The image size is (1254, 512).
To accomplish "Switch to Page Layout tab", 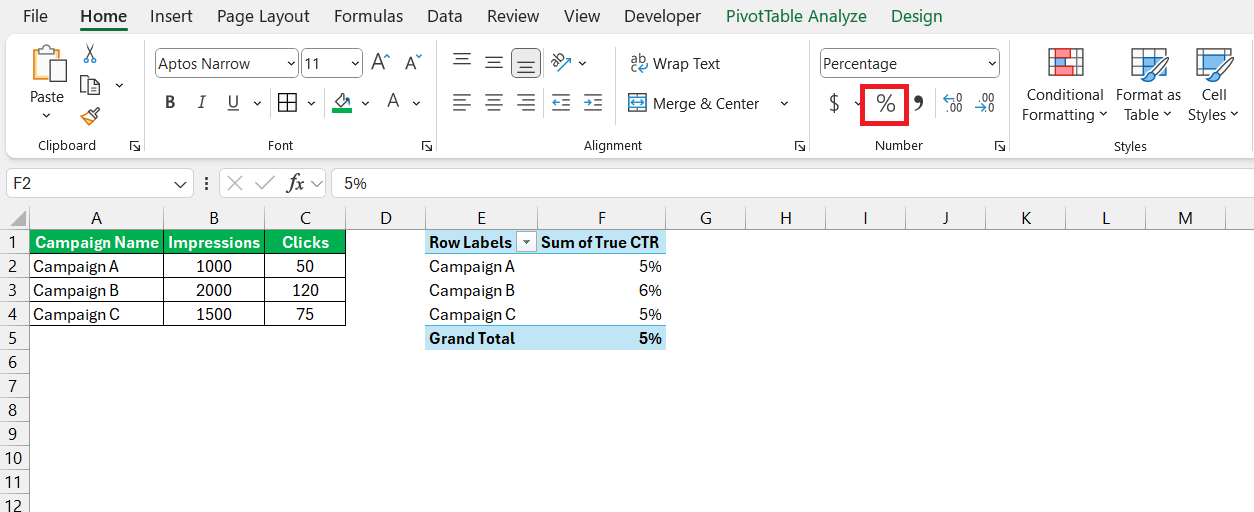I will (x=263, y=16).
